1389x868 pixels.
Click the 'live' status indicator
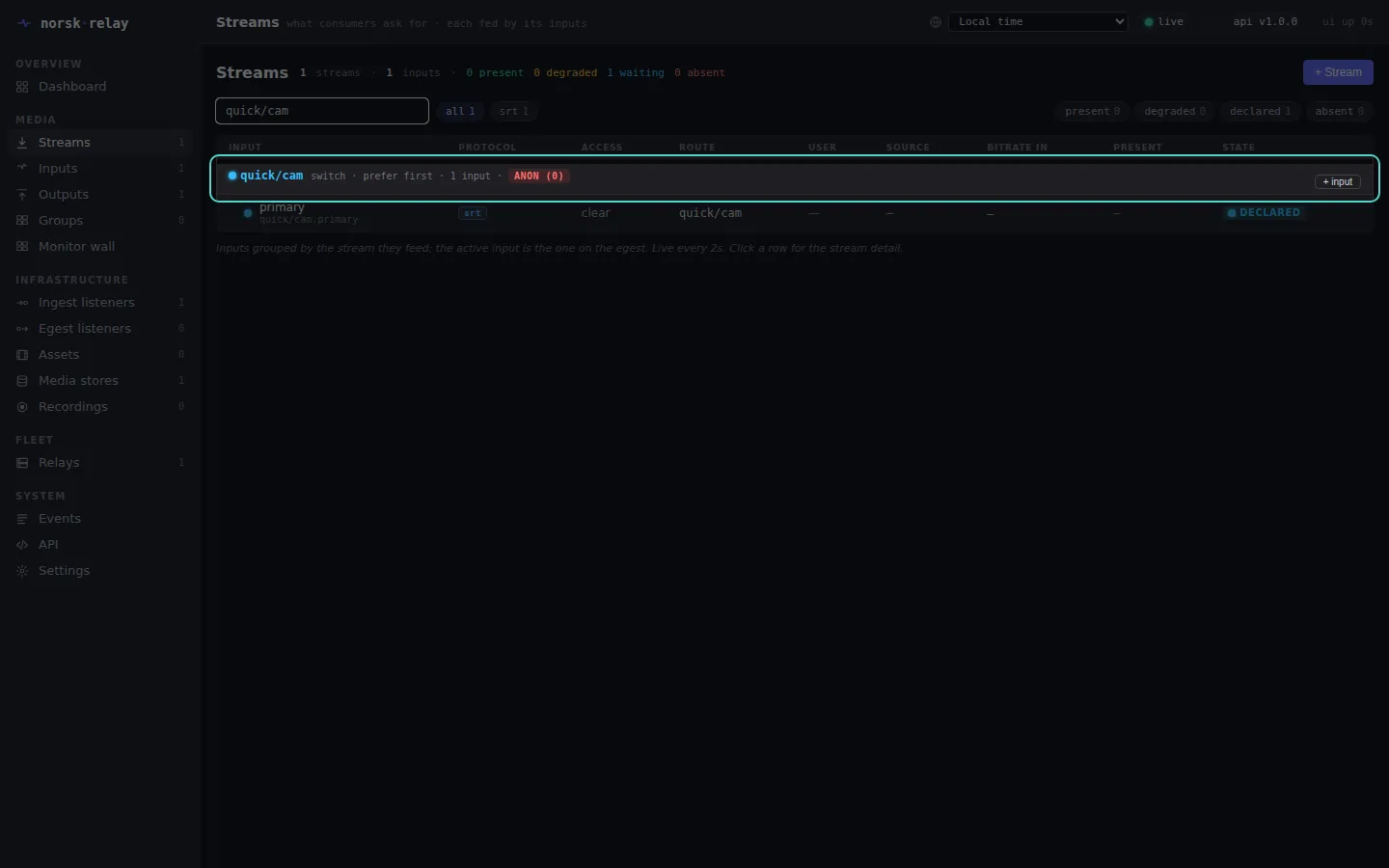1164,22
